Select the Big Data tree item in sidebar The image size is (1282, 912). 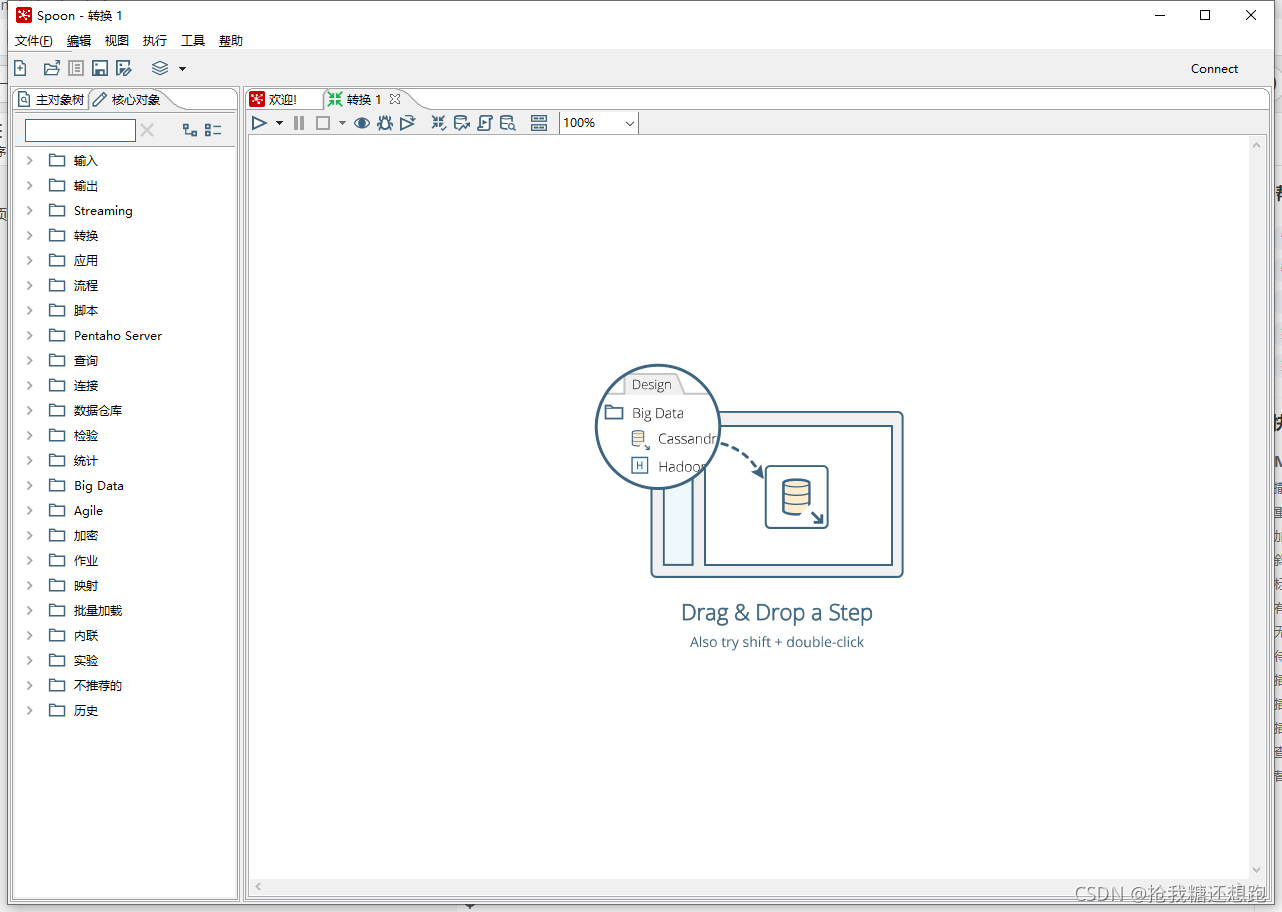coord(99,485)
